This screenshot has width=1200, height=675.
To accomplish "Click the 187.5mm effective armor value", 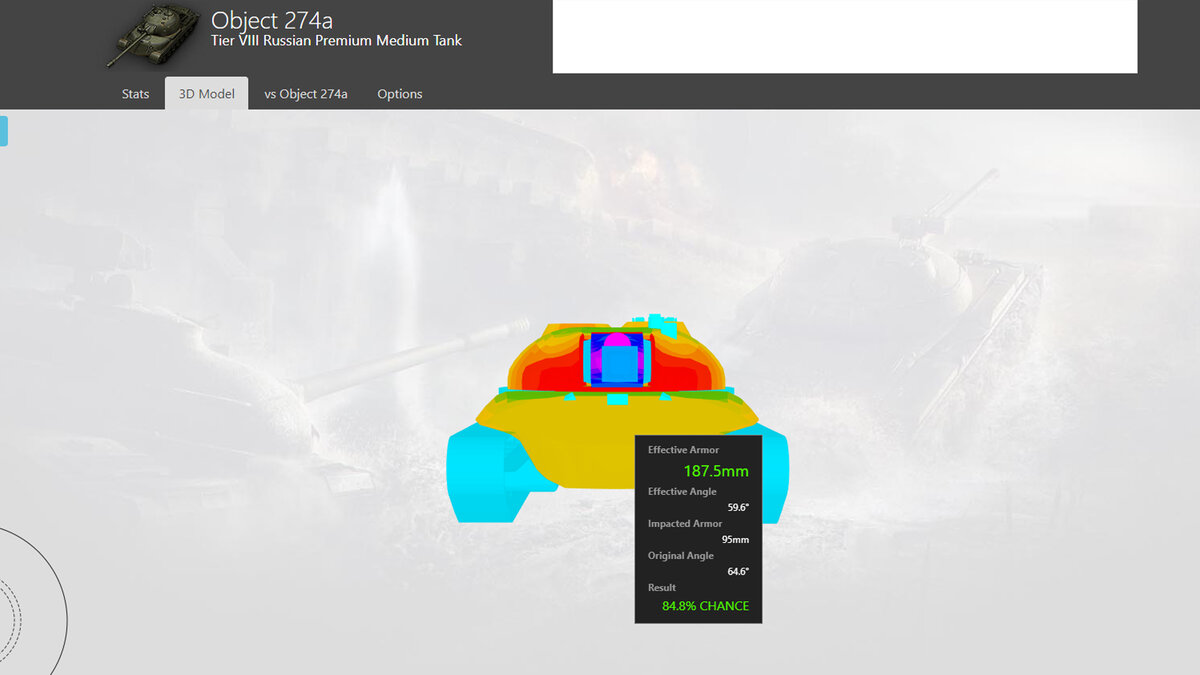I will click(716, 471).
